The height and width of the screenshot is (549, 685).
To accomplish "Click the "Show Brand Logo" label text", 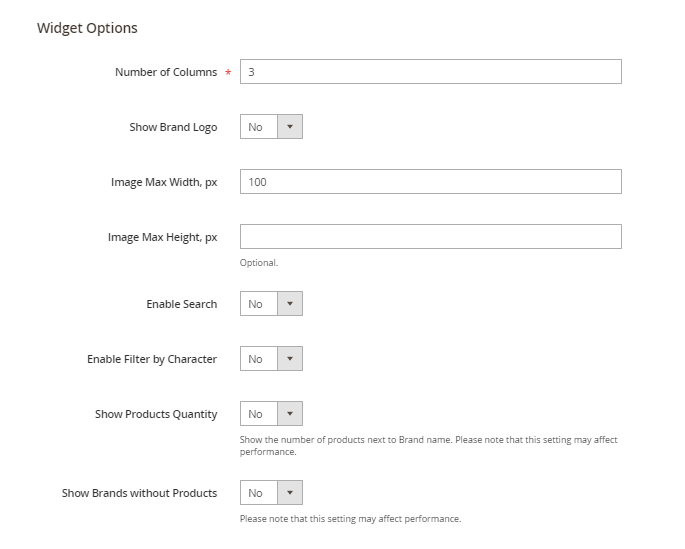I will 173,127.
